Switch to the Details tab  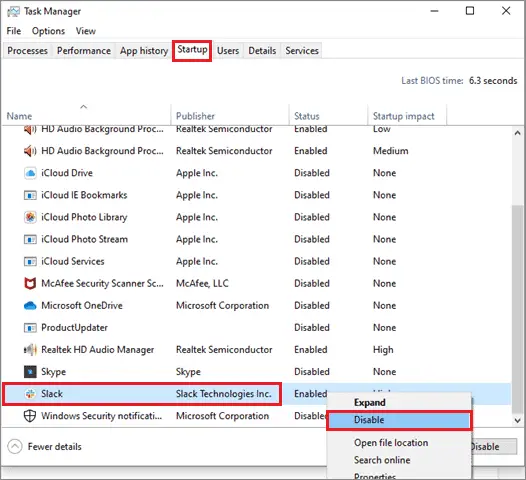(262, 51)
